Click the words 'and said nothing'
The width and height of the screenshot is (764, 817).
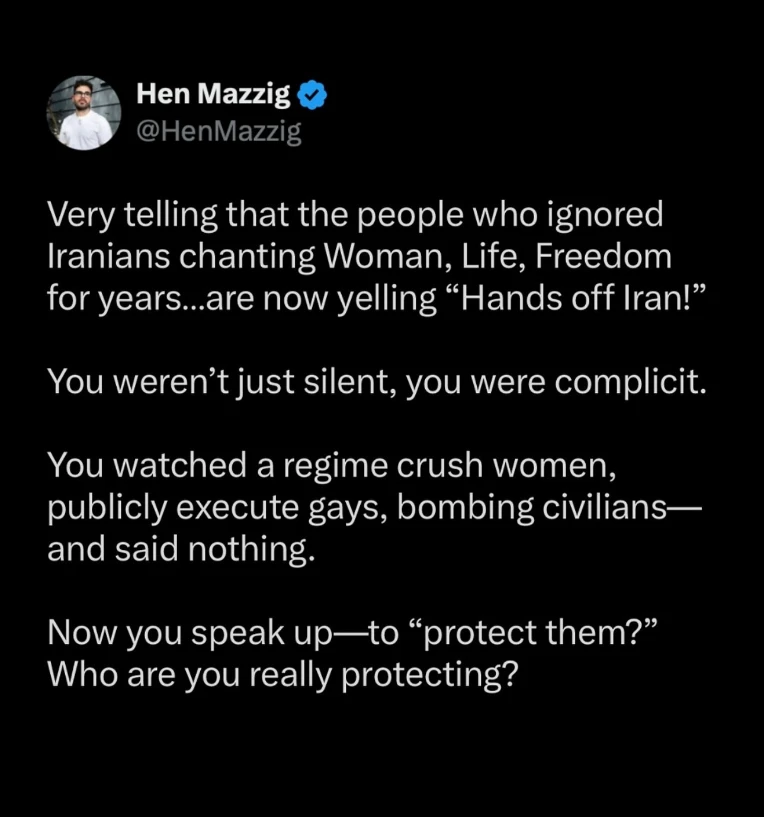[x=181, y=549]
